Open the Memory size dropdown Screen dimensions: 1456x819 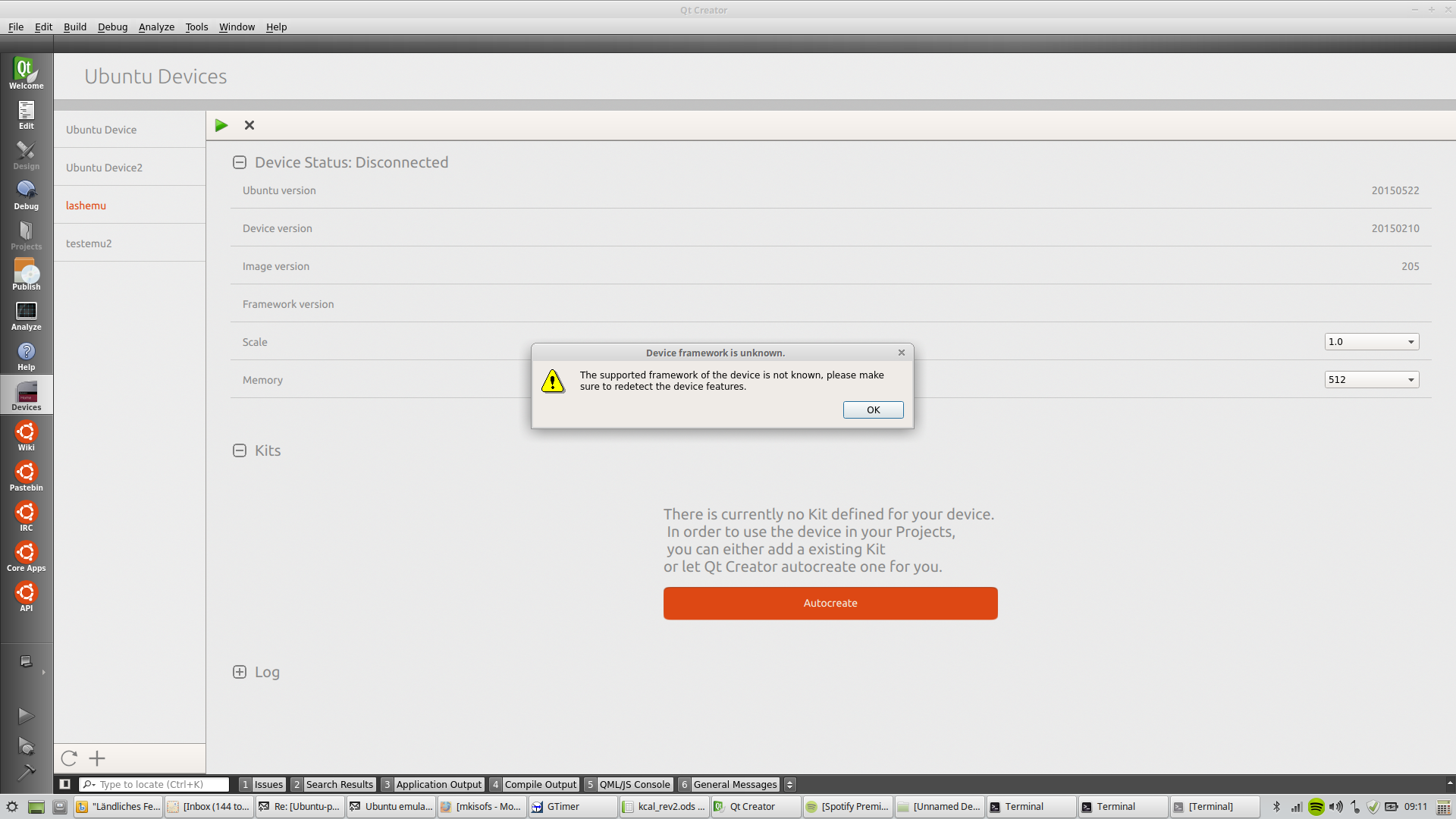[x=1371, y=380]
